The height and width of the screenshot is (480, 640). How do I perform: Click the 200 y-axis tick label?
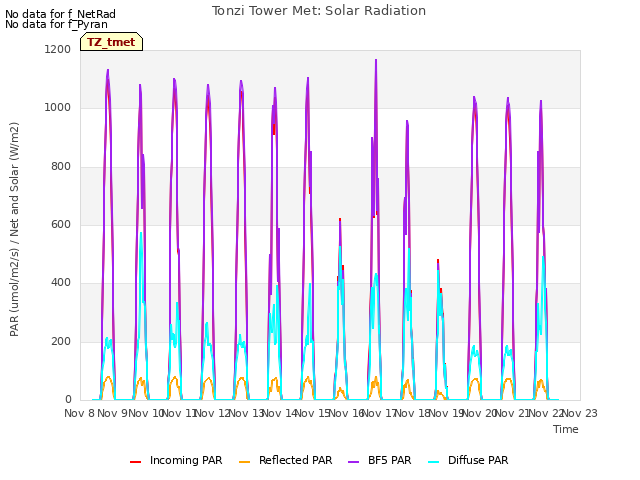(x=61, y=342)
